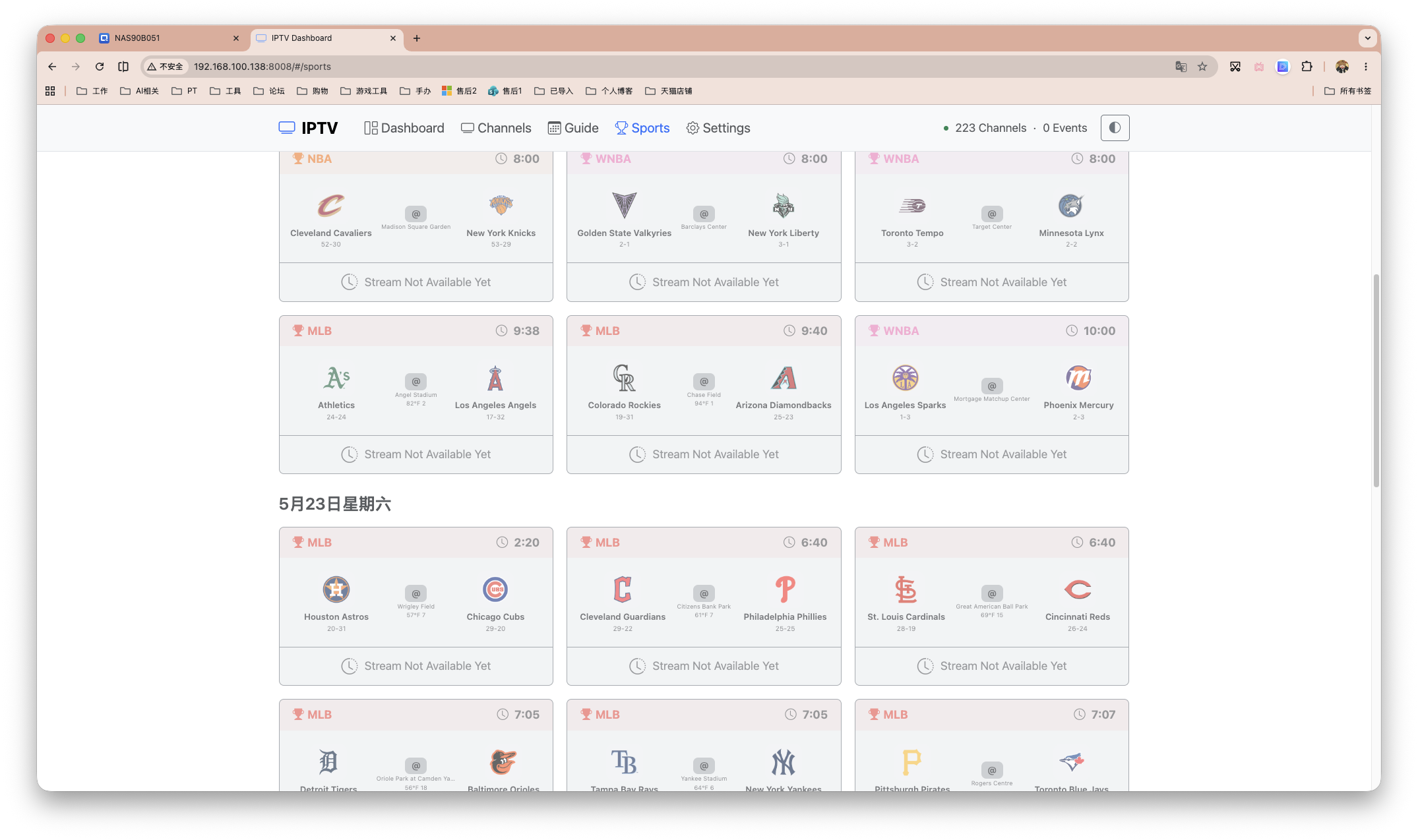Screen dimensions: 1418x840
Task: Click the Arizona Diamondbacks logo
Action: [784, 378]
